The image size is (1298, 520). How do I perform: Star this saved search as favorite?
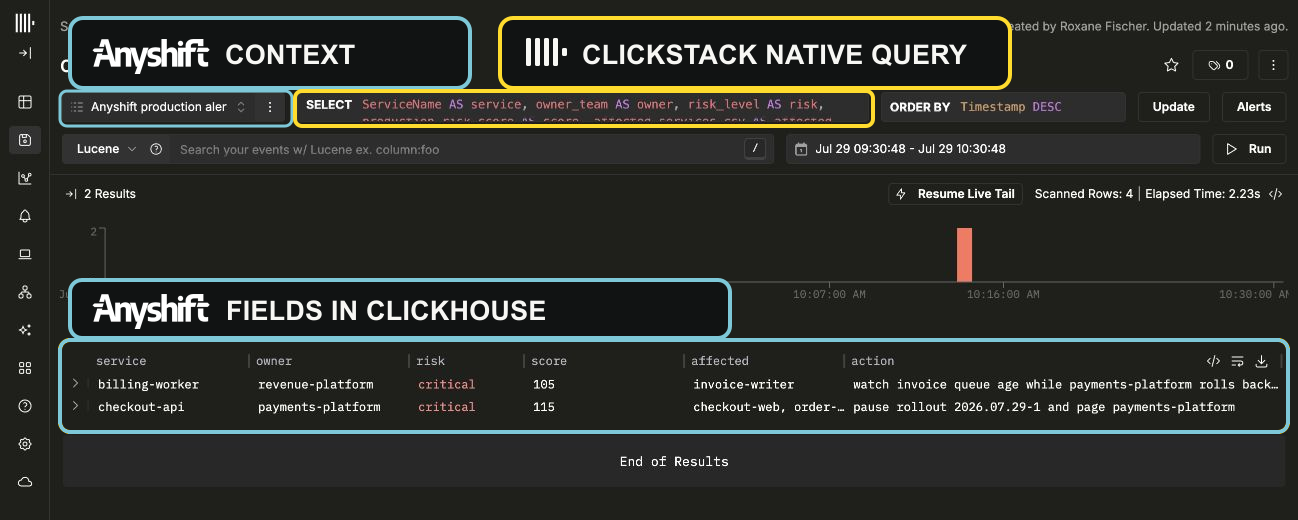(1171, 65)
